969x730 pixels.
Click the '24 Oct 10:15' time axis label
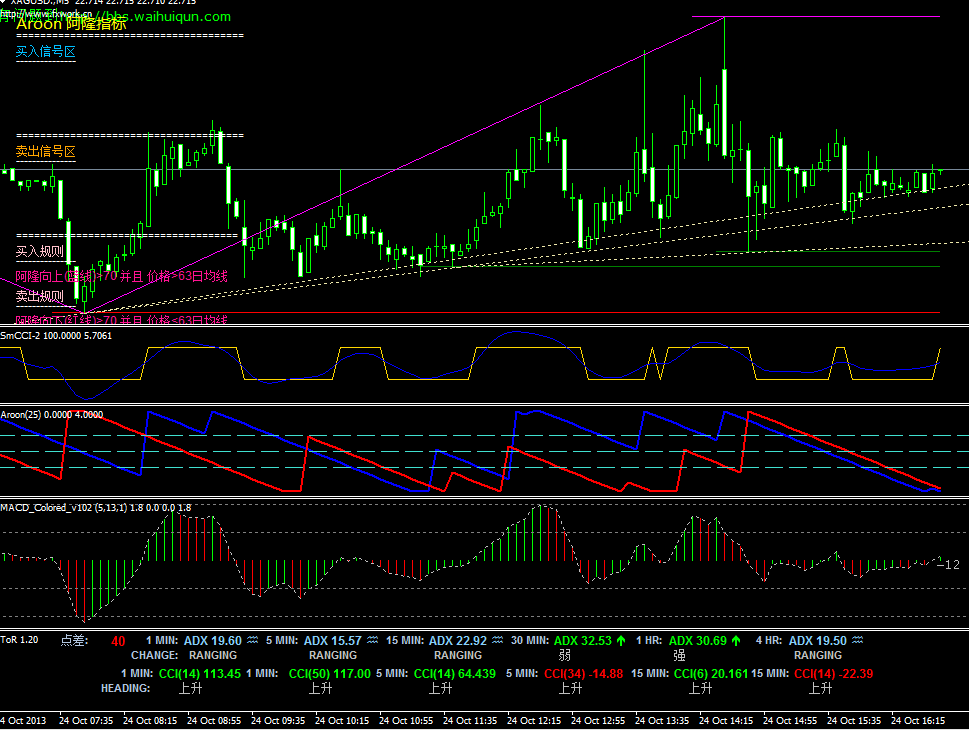[342, 721]
